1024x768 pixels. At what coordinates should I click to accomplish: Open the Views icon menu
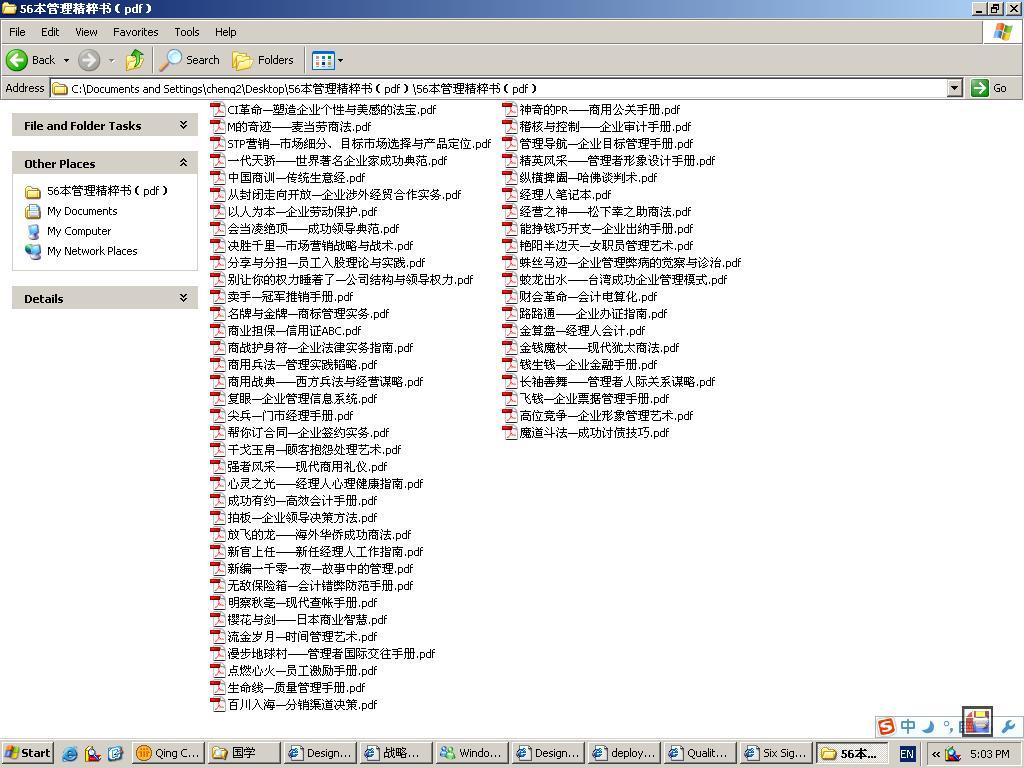pos(323,60)
